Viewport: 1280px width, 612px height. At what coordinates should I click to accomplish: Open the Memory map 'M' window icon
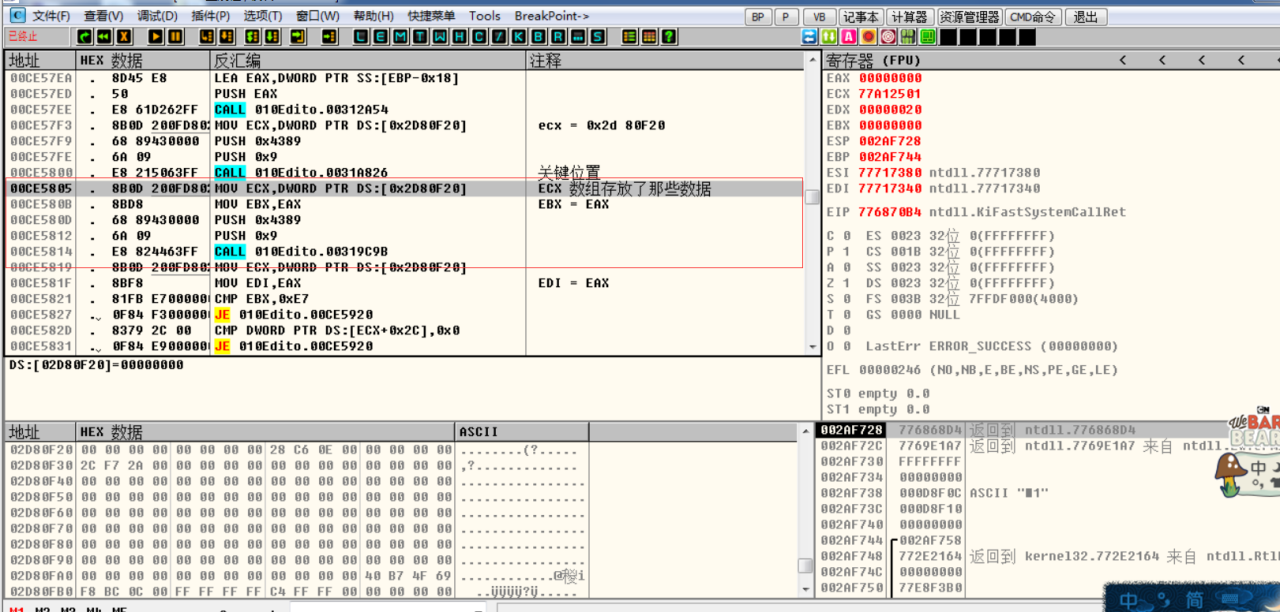[x=400, y=37]
